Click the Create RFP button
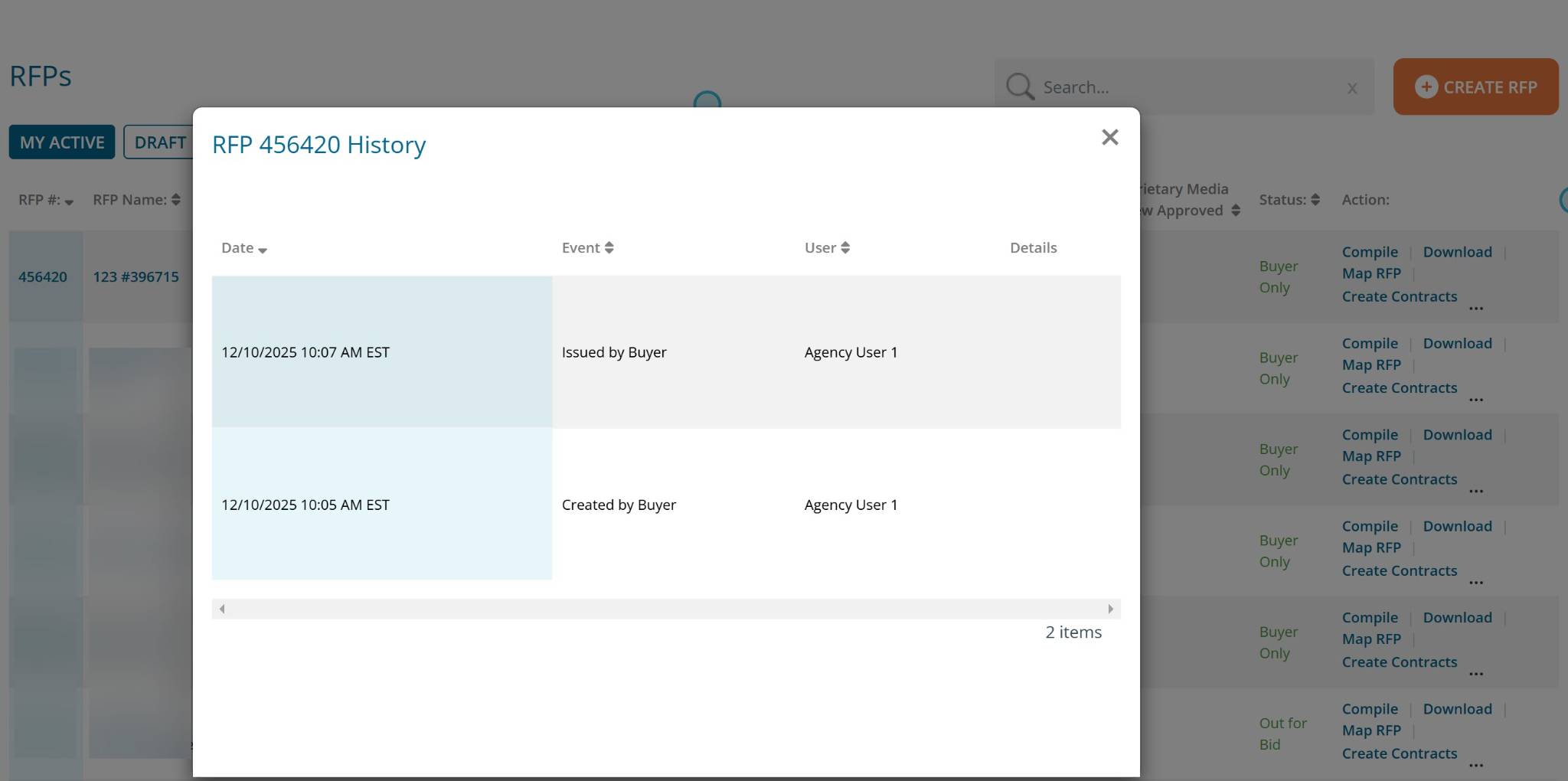Image resolution: width=1568 pixels, height=781 pixels. [x=1475, y=87]
